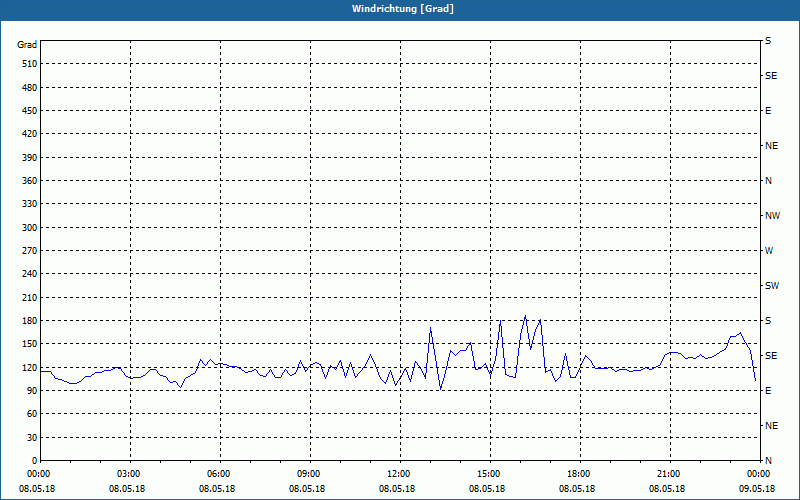
Task: Select the 480 degree axis value
Action: (x=29, y=88)
